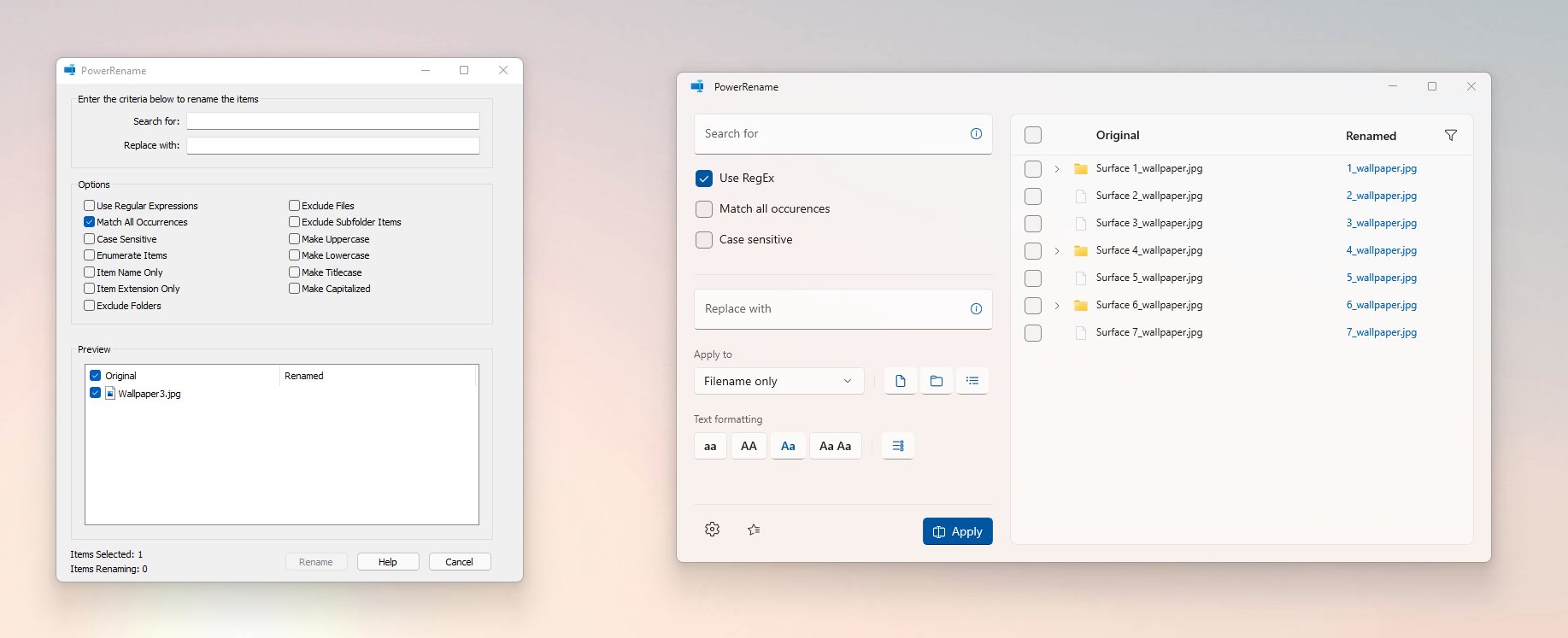
Task: Click the enumerate items icon in Text formatting
Action: click(898, 446)
